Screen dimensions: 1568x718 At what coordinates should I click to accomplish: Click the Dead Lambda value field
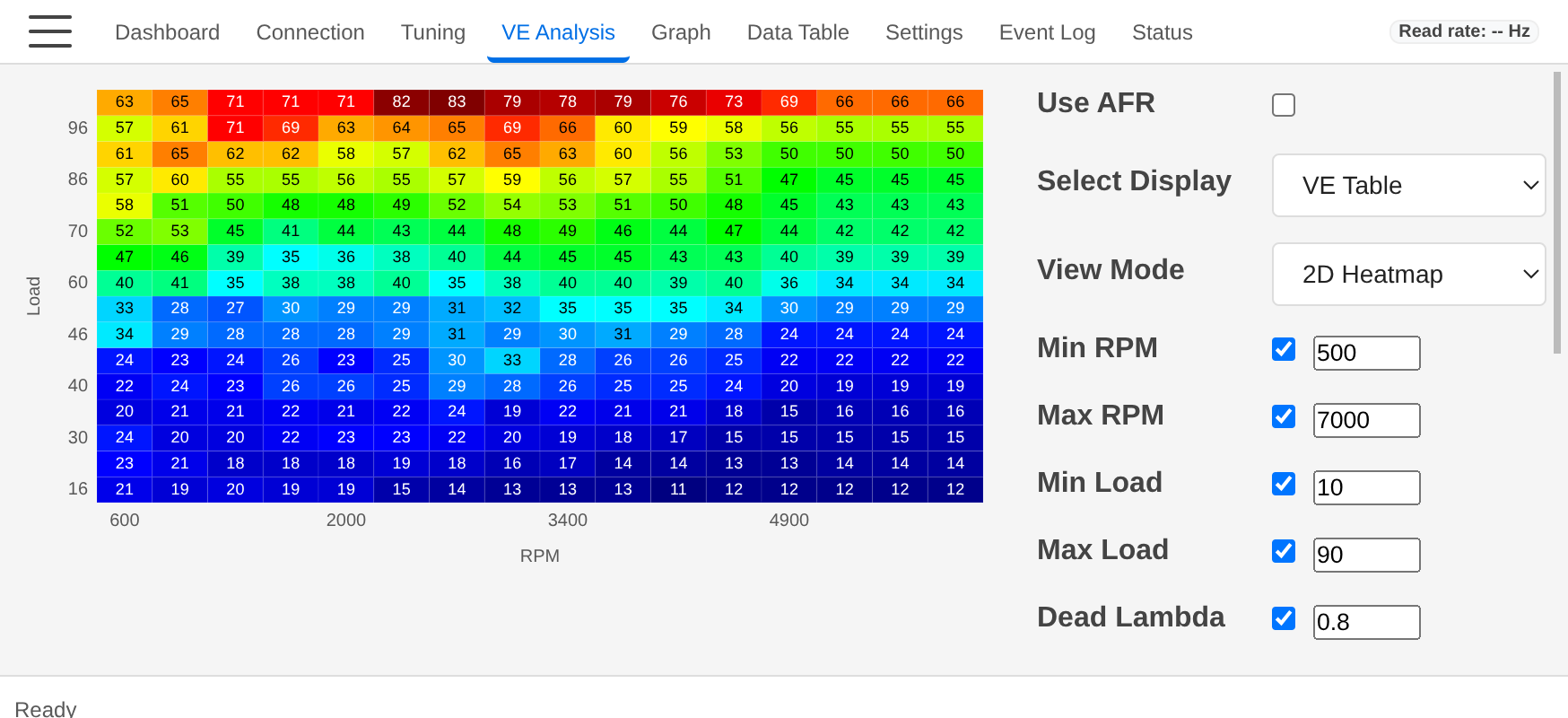[1366, 622]
